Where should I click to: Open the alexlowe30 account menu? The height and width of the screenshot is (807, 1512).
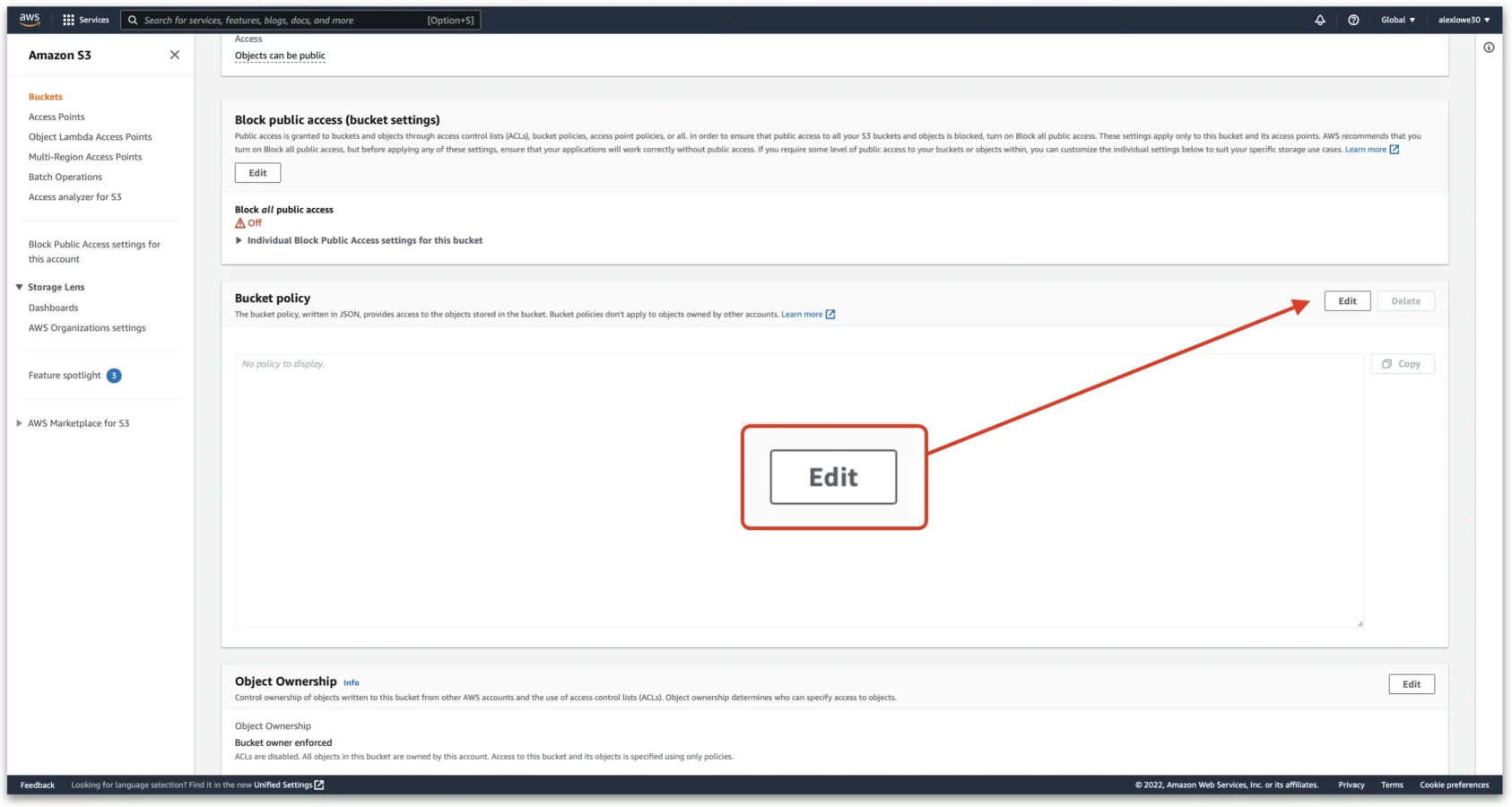(1464, 20)
